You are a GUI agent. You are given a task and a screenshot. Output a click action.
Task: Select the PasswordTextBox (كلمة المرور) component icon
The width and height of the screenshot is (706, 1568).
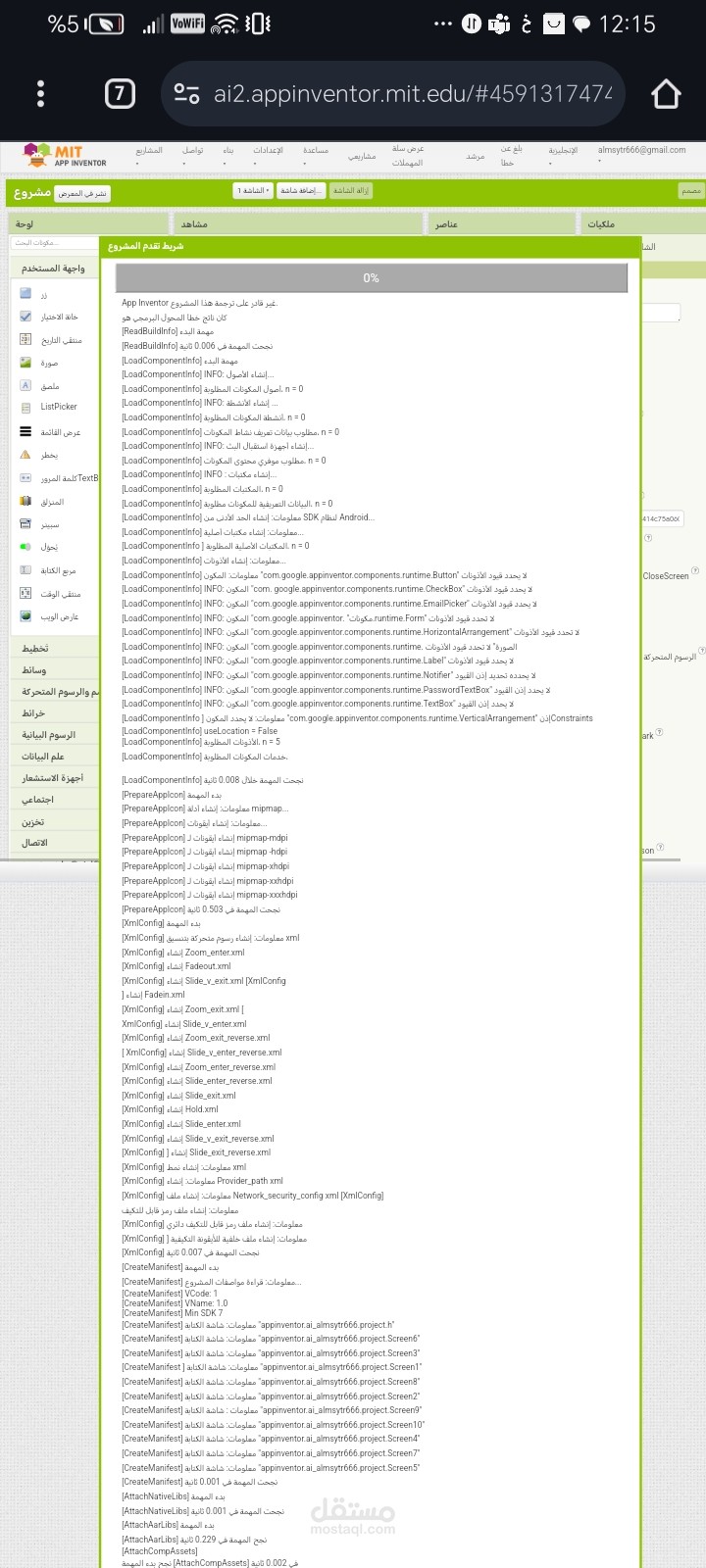pos(25,477)
